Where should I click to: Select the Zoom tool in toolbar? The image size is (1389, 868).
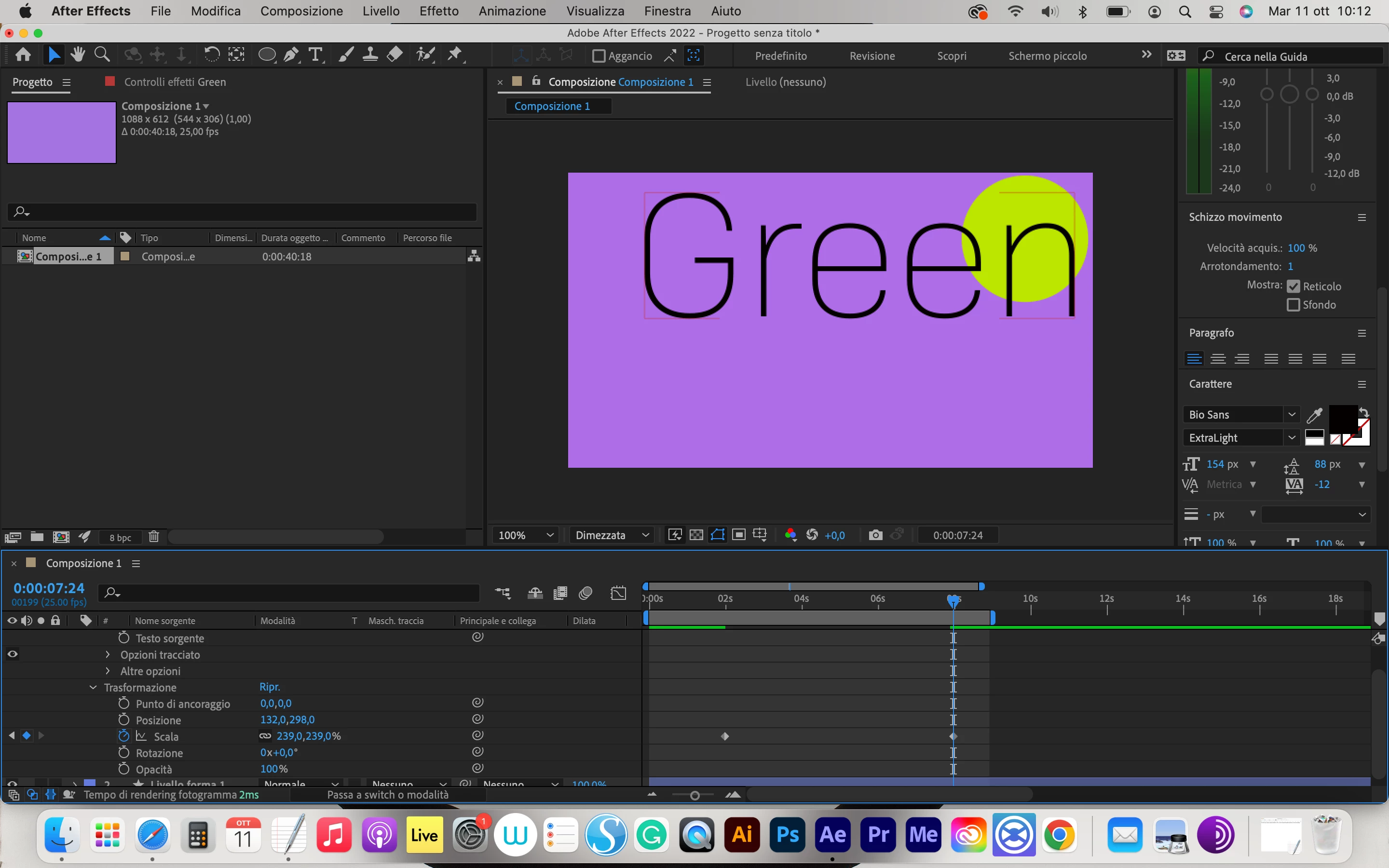click(102, 55)
